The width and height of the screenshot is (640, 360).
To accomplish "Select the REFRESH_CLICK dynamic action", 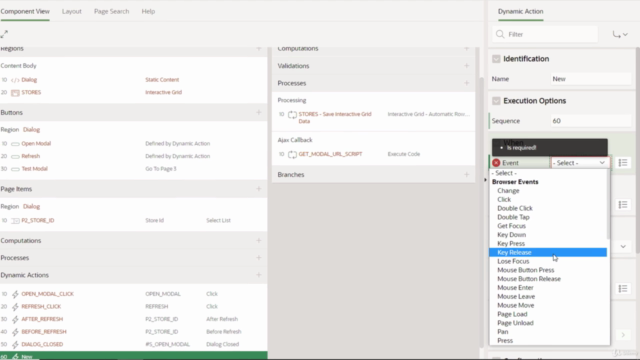I will 41,307.
